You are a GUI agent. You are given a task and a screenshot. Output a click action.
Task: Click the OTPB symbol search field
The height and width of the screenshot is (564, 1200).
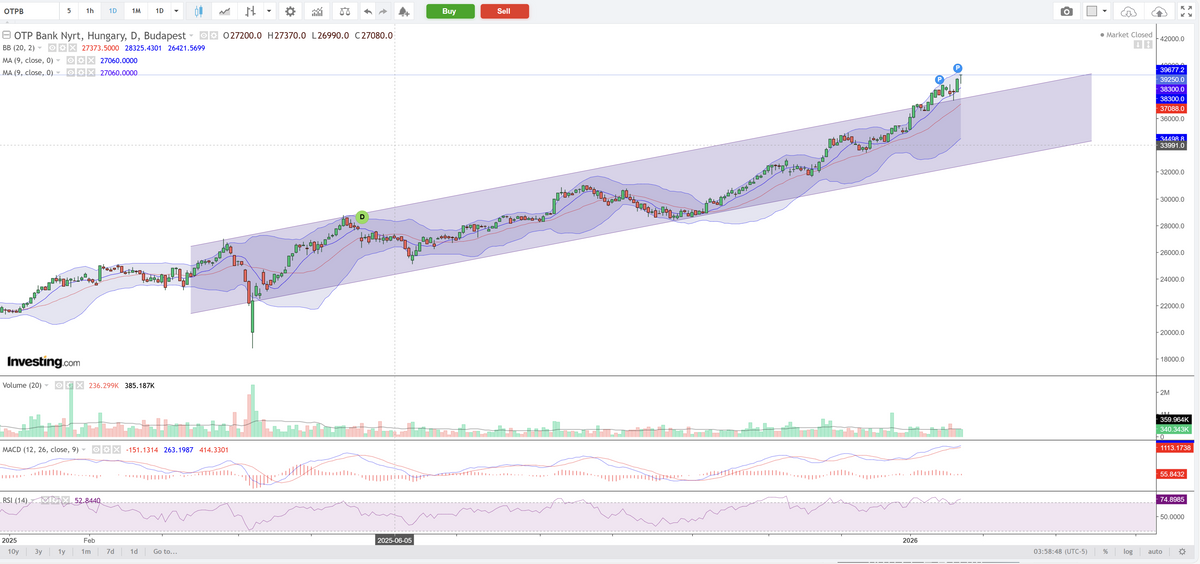point(28,11)
